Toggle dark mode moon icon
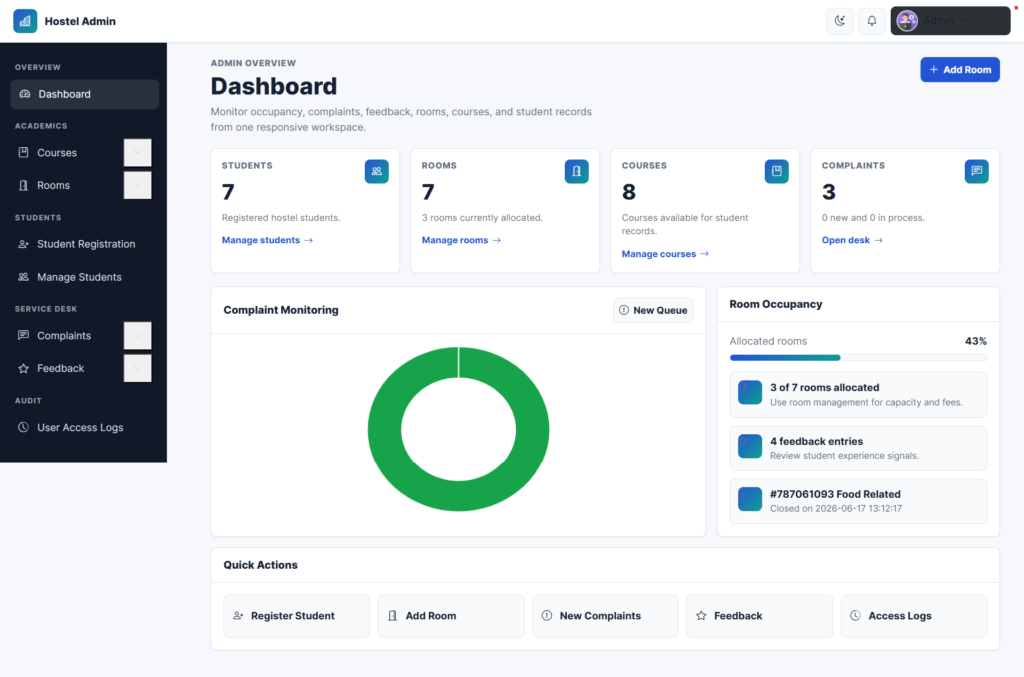The height and width of the screenshot is (677, 1024). tap(840, 21)
